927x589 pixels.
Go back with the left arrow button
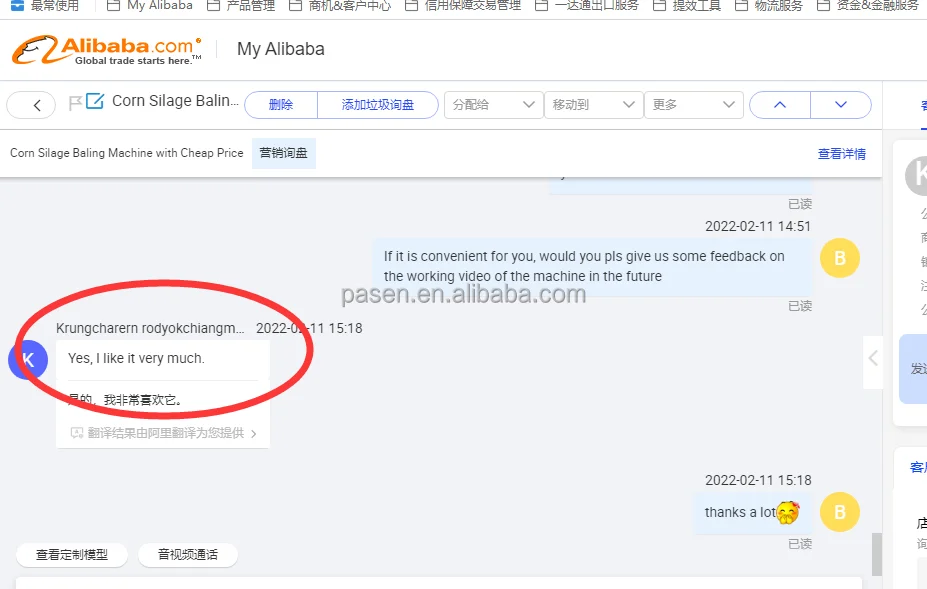[31, 105]
